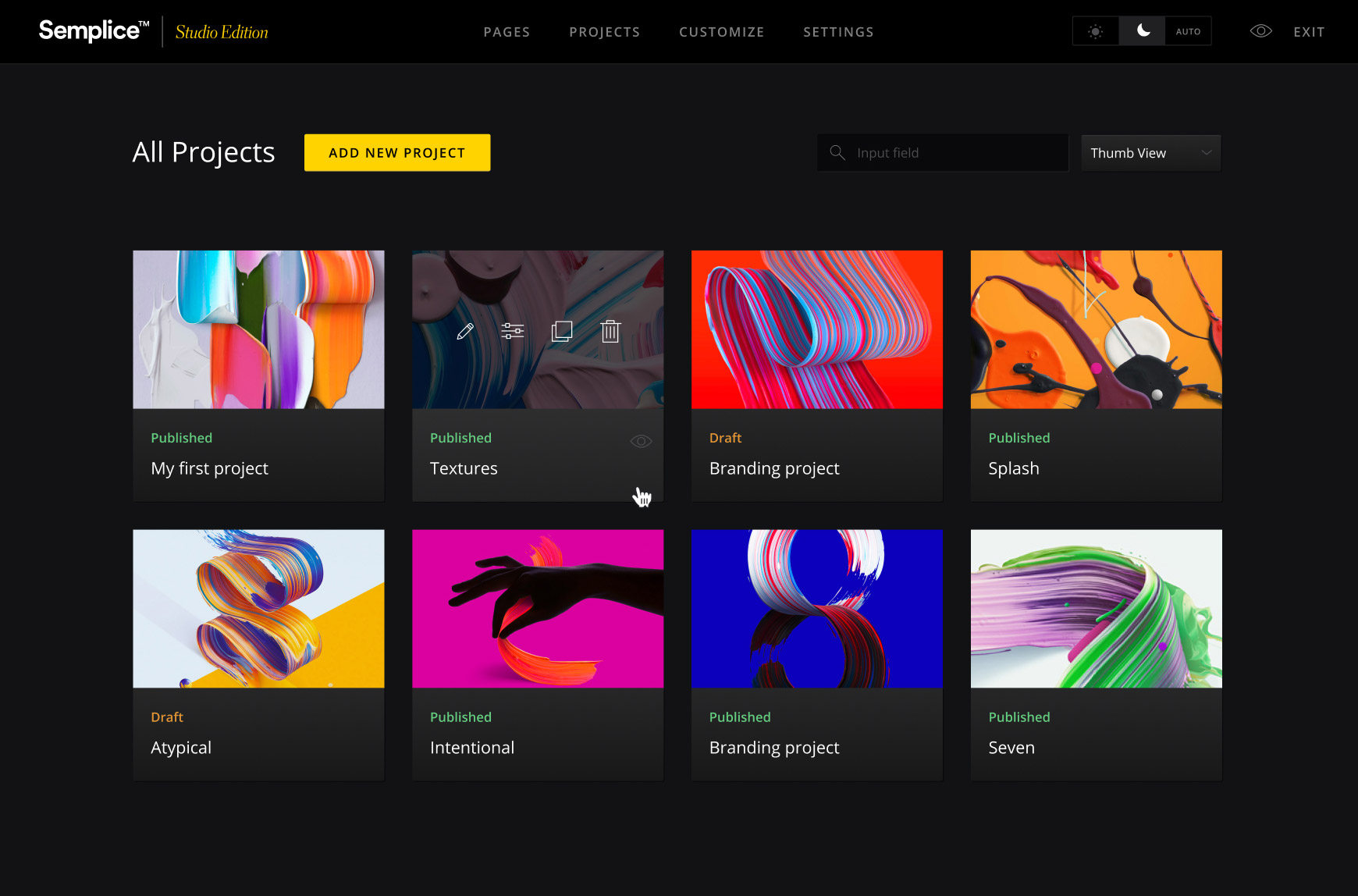1358x896 pixels.
Task: Open the PROJECTS menu
Action: click(605, 32)
